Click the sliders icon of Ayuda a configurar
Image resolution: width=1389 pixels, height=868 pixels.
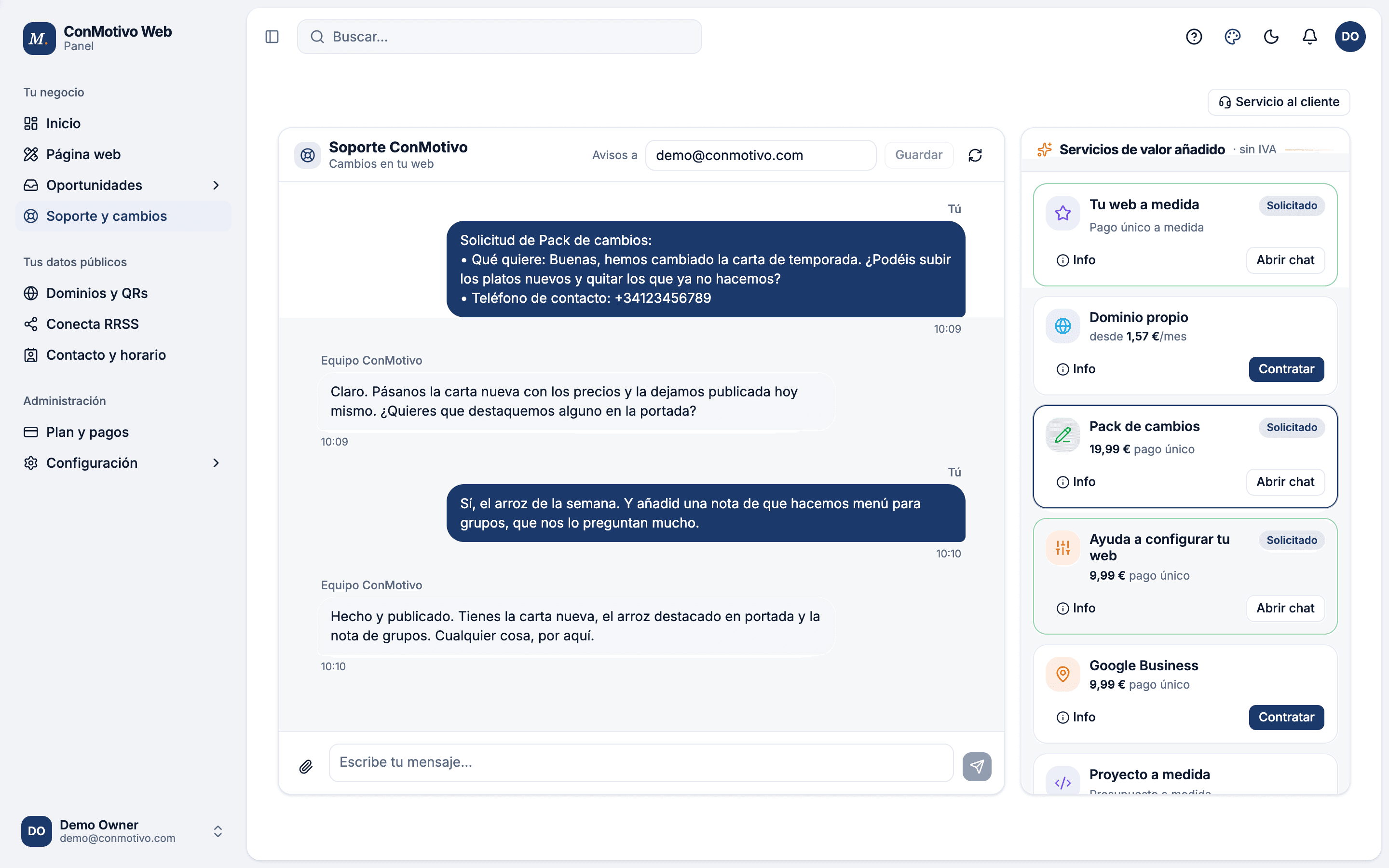coord(1063,548)
